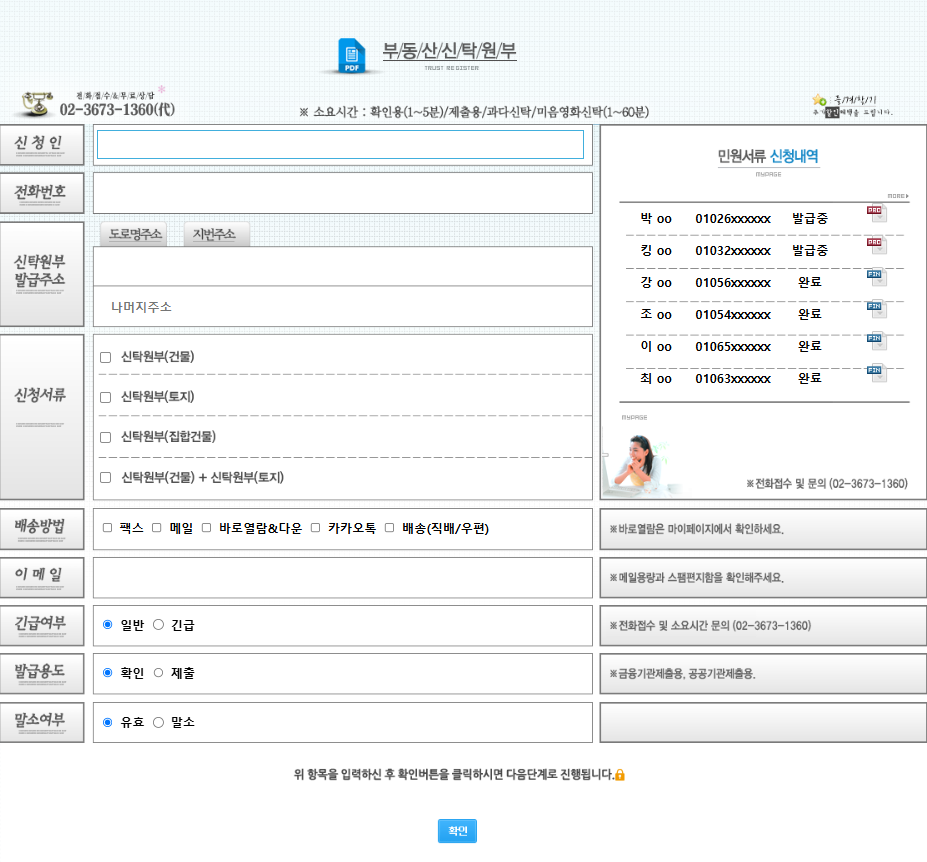Open the FIN document icon for 최 oo
Image resolution: width=927 pixels, height=862 pixels.
876,374
